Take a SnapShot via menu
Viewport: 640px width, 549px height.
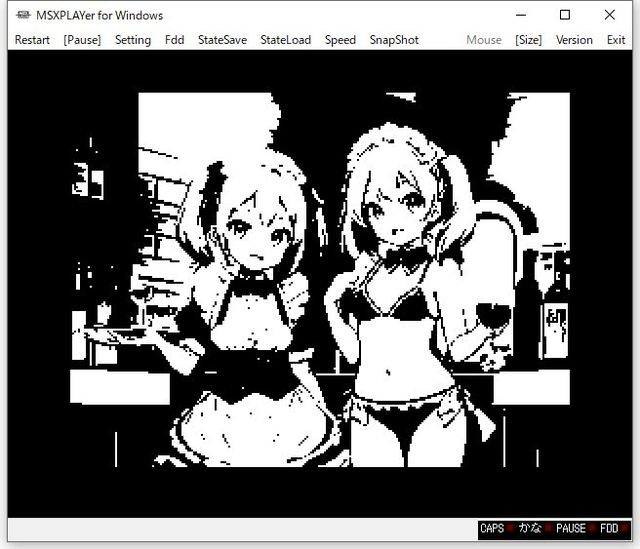(x=394, y=40)
